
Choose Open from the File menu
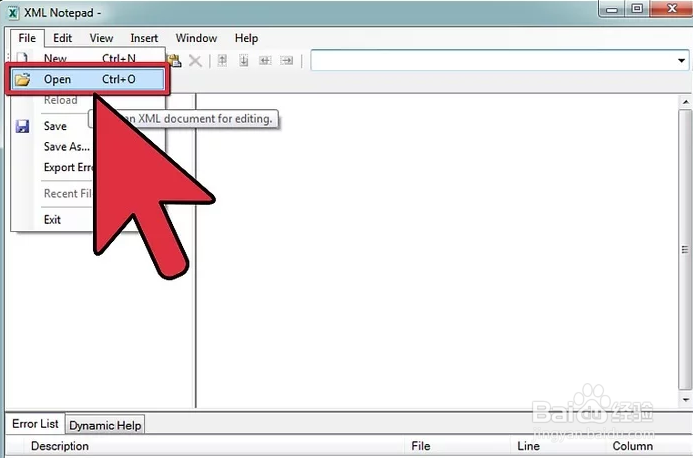[x=88, y=80]
